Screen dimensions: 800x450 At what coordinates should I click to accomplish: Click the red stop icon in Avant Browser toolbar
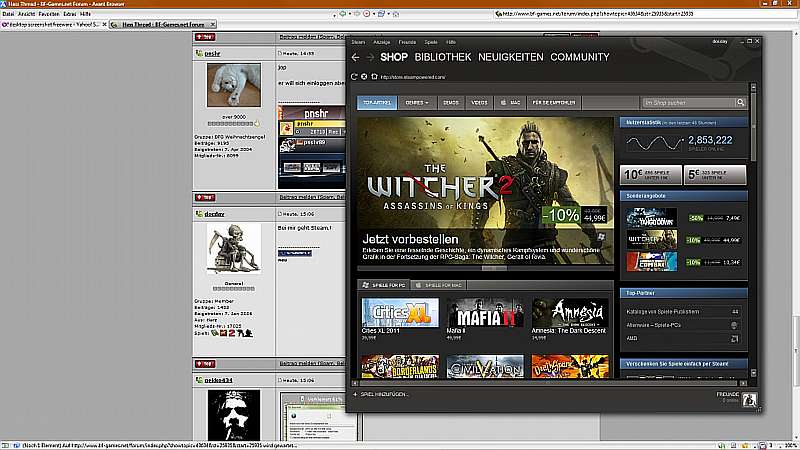click(366, 14)
